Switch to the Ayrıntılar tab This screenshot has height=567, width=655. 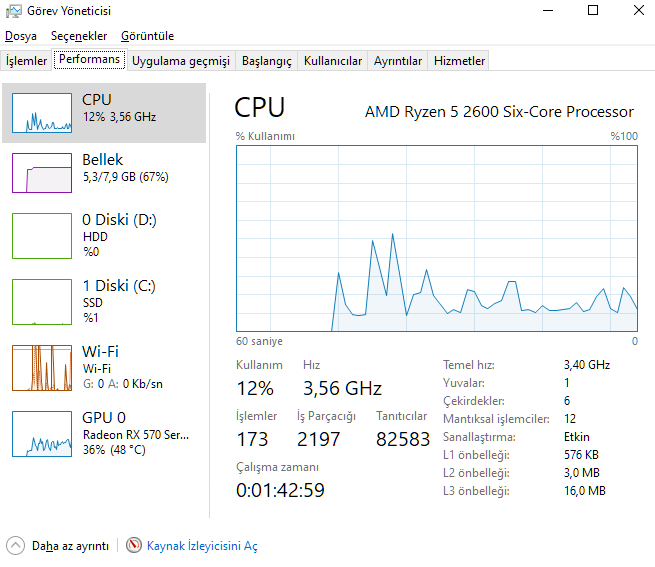click(x=398, y=61)
